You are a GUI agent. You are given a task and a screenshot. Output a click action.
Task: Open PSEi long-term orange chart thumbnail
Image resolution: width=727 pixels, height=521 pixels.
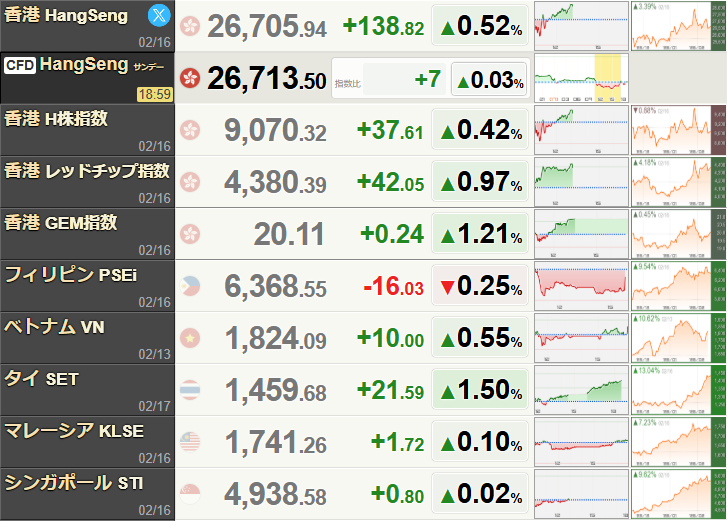678,286
